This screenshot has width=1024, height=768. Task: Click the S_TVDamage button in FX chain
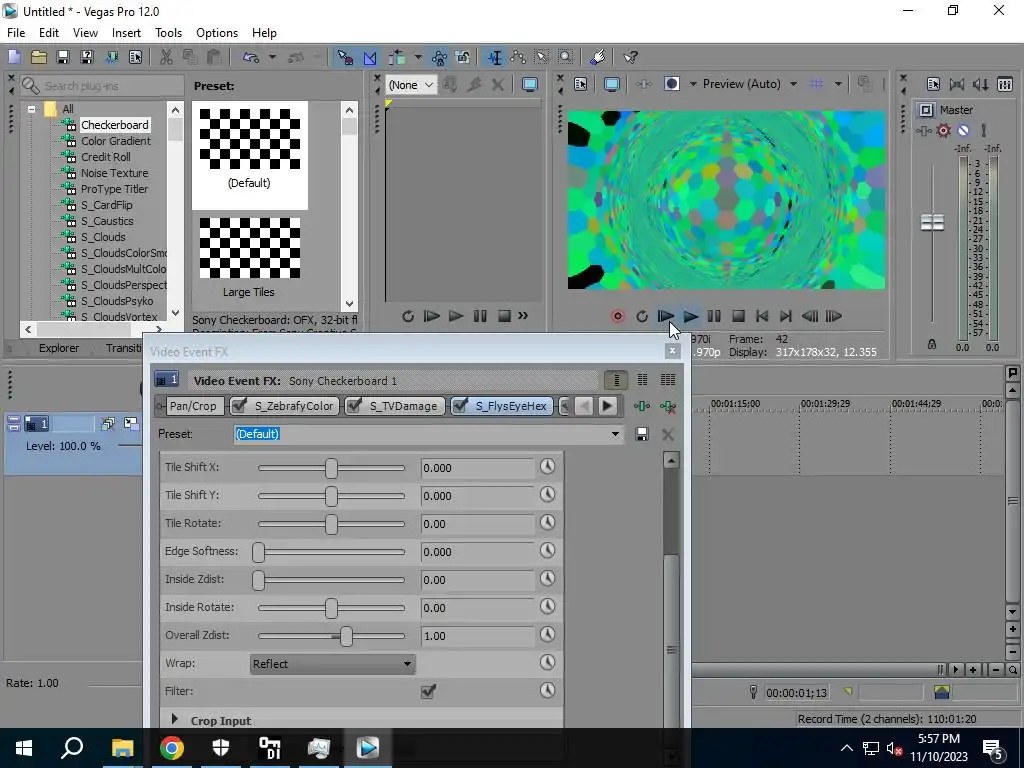pos(395,406)
